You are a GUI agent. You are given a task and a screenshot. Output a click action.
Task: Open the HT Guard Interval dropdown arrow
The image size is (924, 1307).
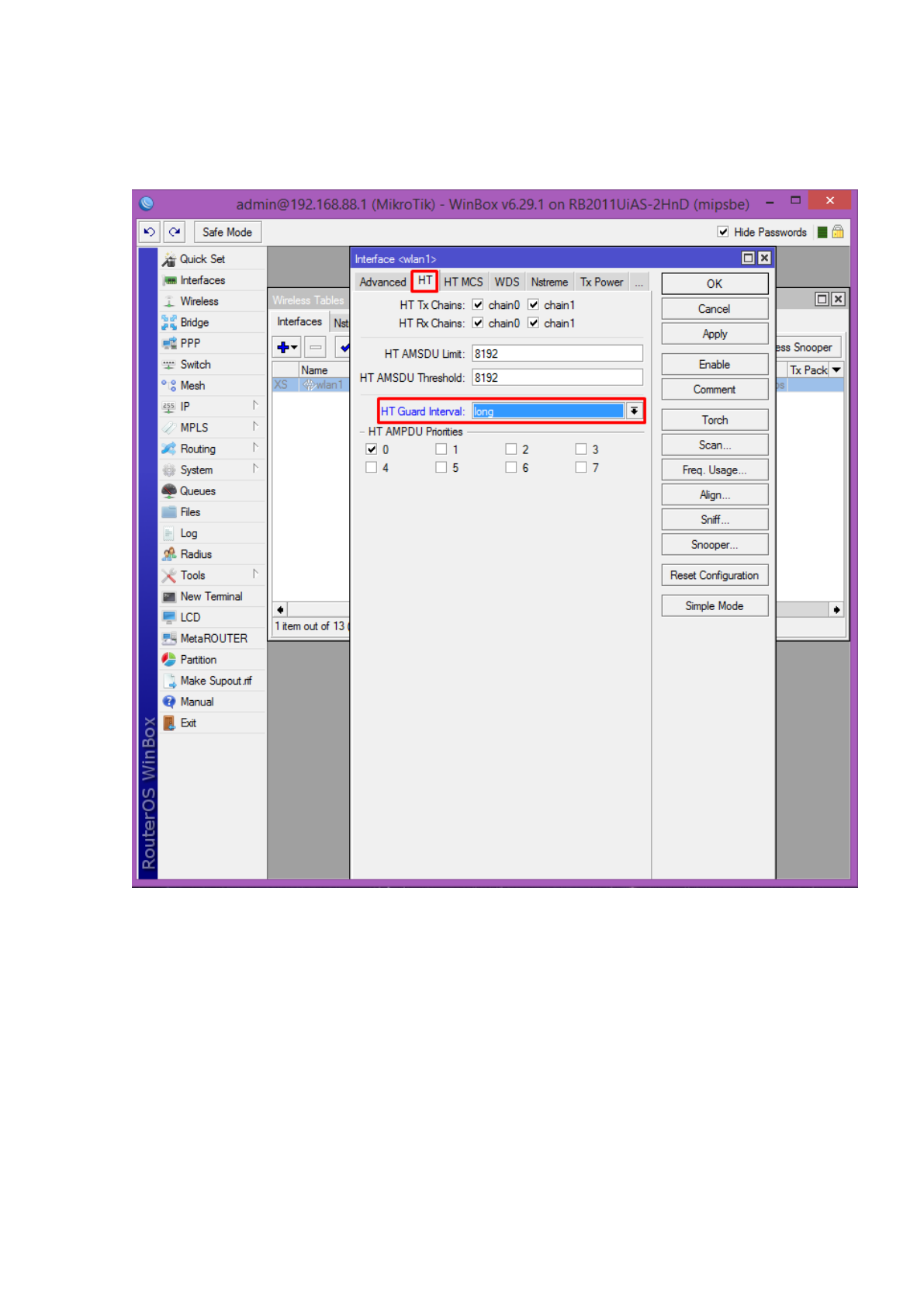(x=634, y=411)
